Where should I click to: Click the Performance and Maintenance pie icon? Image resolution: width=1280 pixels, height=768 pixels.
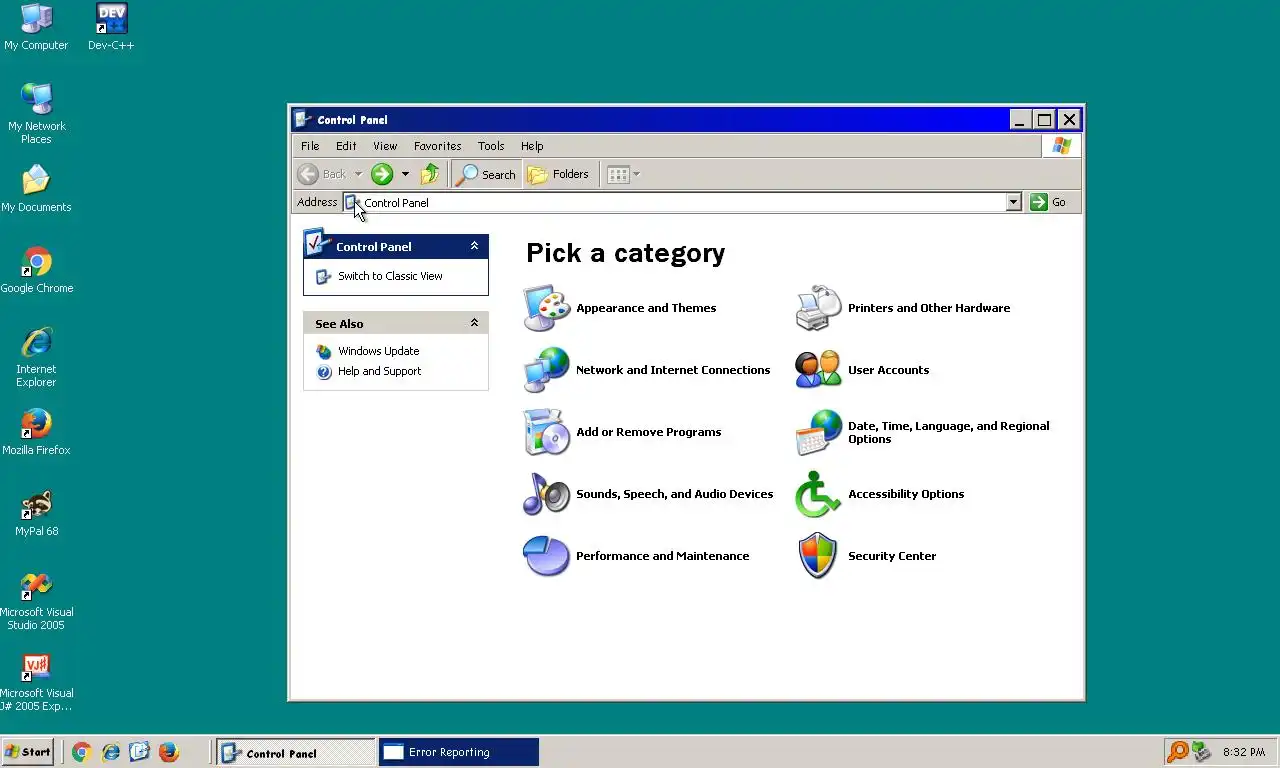point(546,556)
